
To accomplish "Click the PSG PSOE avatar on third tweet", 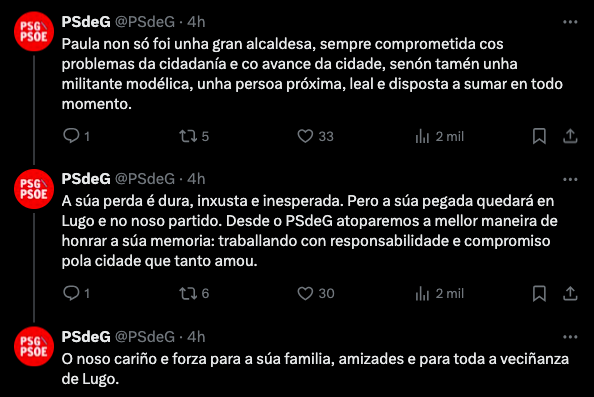I will 34,346.
